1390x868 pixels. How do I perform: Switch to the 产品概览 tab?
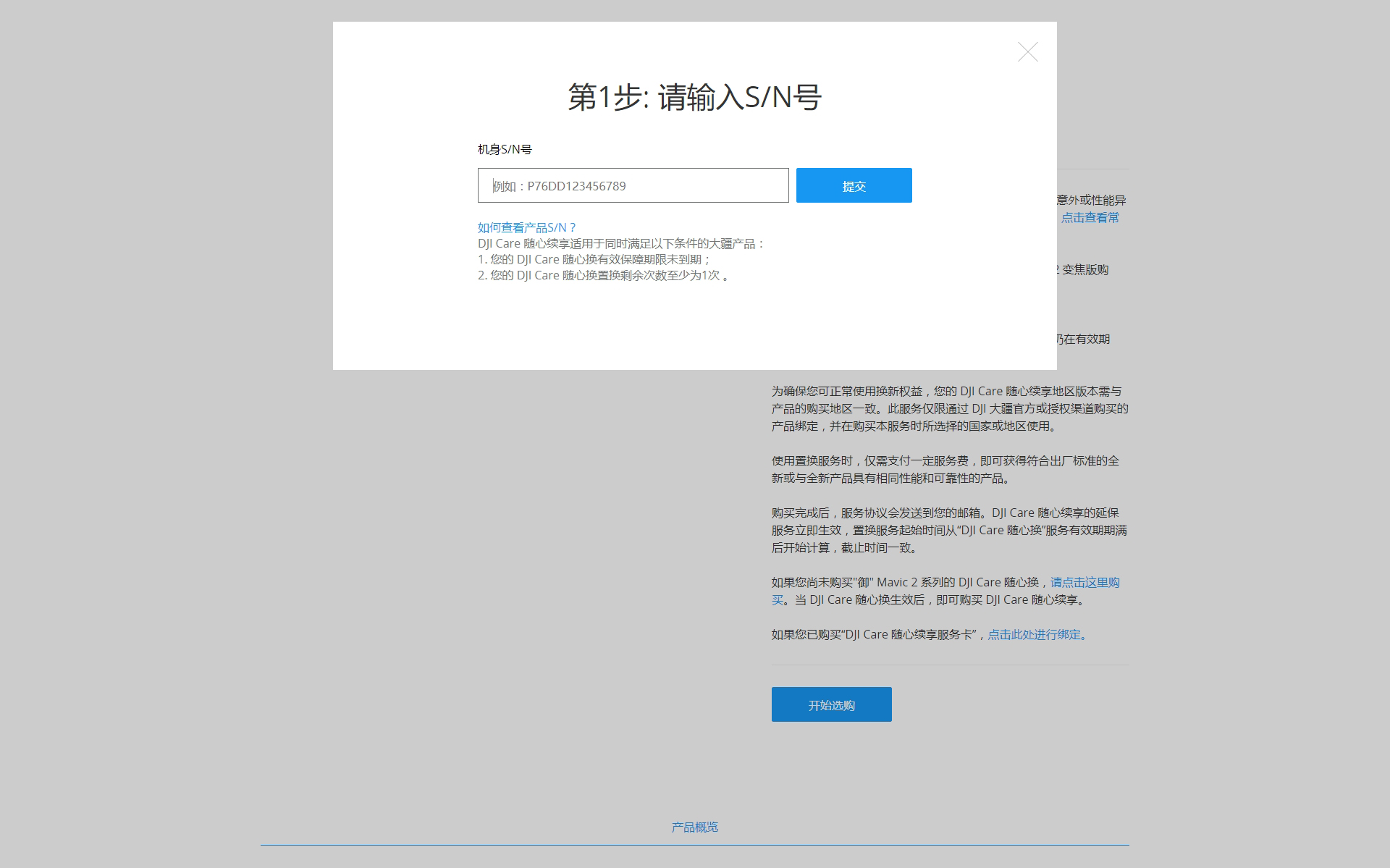(694, 827)
